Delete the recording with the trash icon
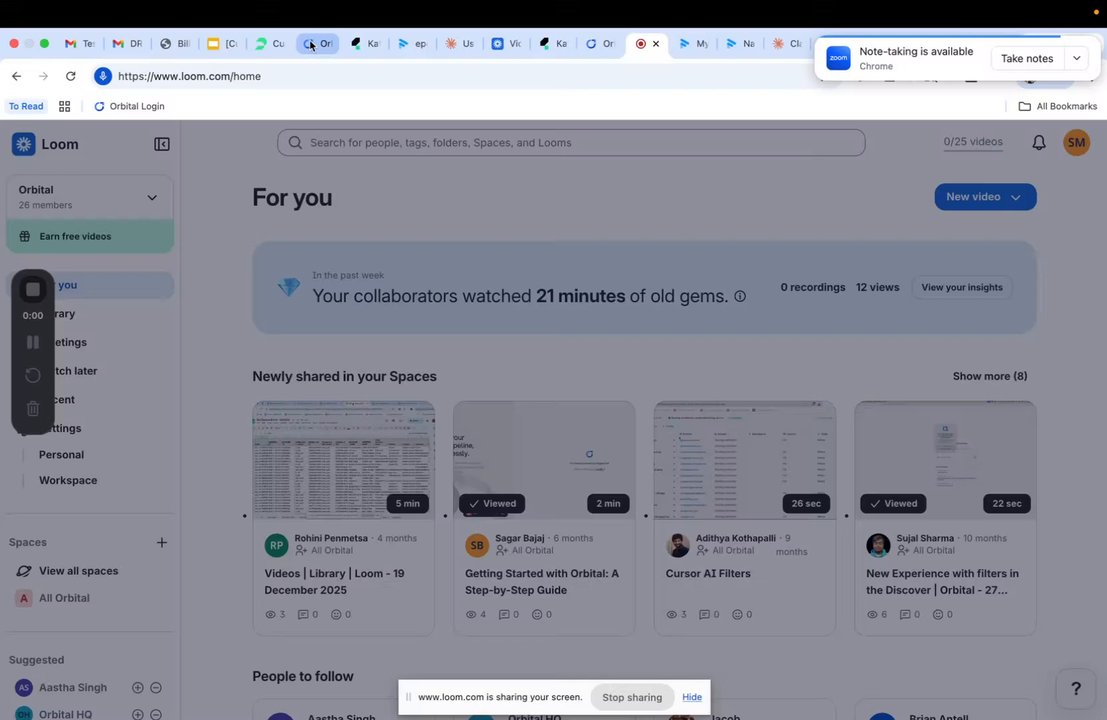Viewport: 1107px width, 720px height. click(32, 408)
